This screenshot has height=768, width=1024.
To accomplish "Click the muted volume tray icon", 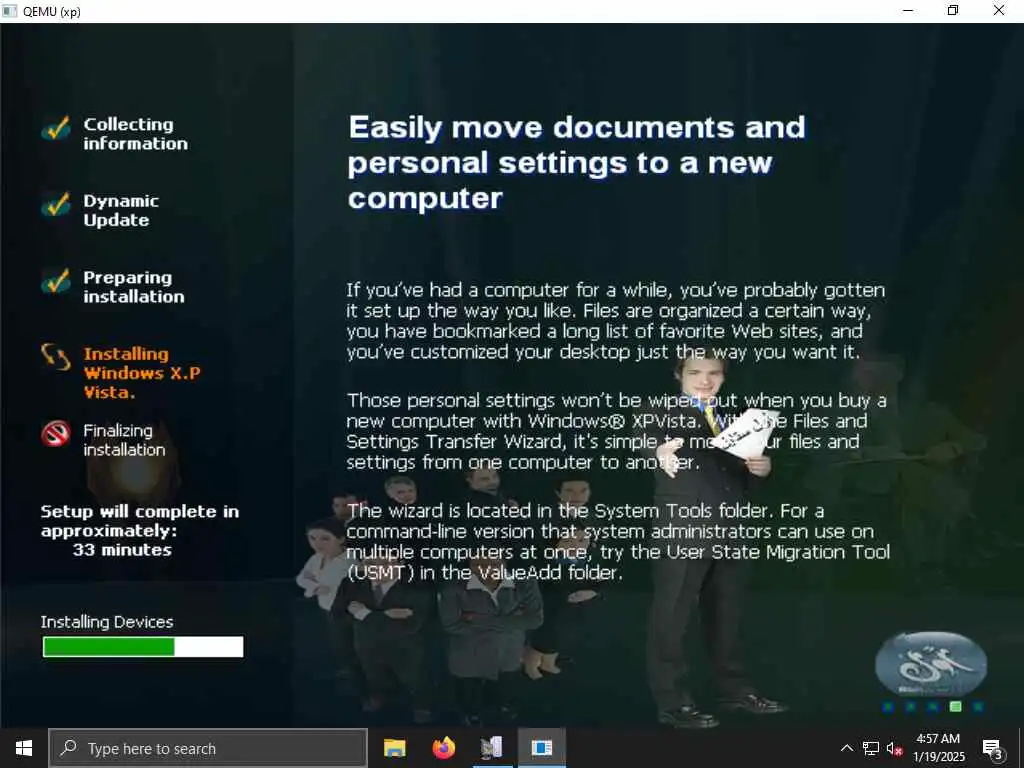I will point(894,748).
